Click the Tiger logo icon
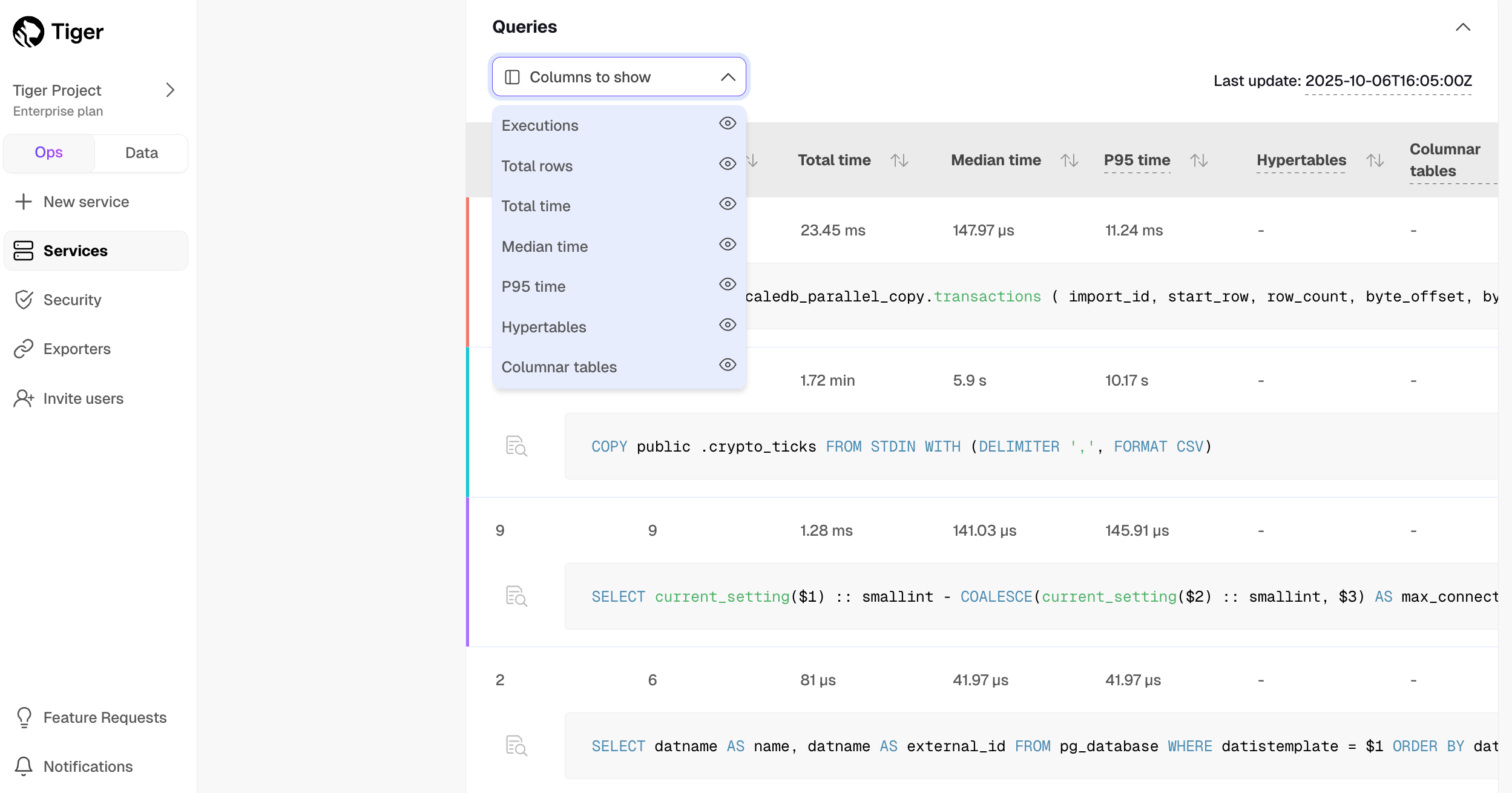 pos(28,31)
